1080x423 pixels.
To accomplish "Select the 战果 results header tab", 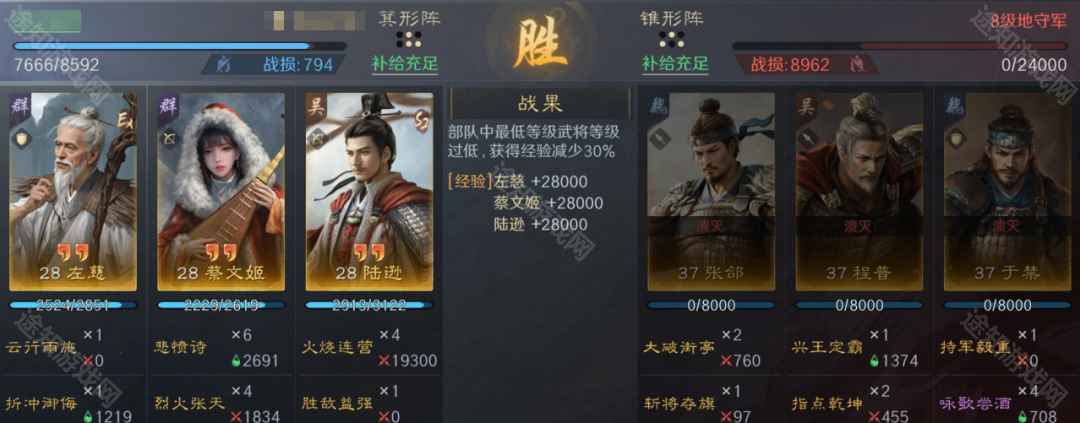I will tap(540, 103).
